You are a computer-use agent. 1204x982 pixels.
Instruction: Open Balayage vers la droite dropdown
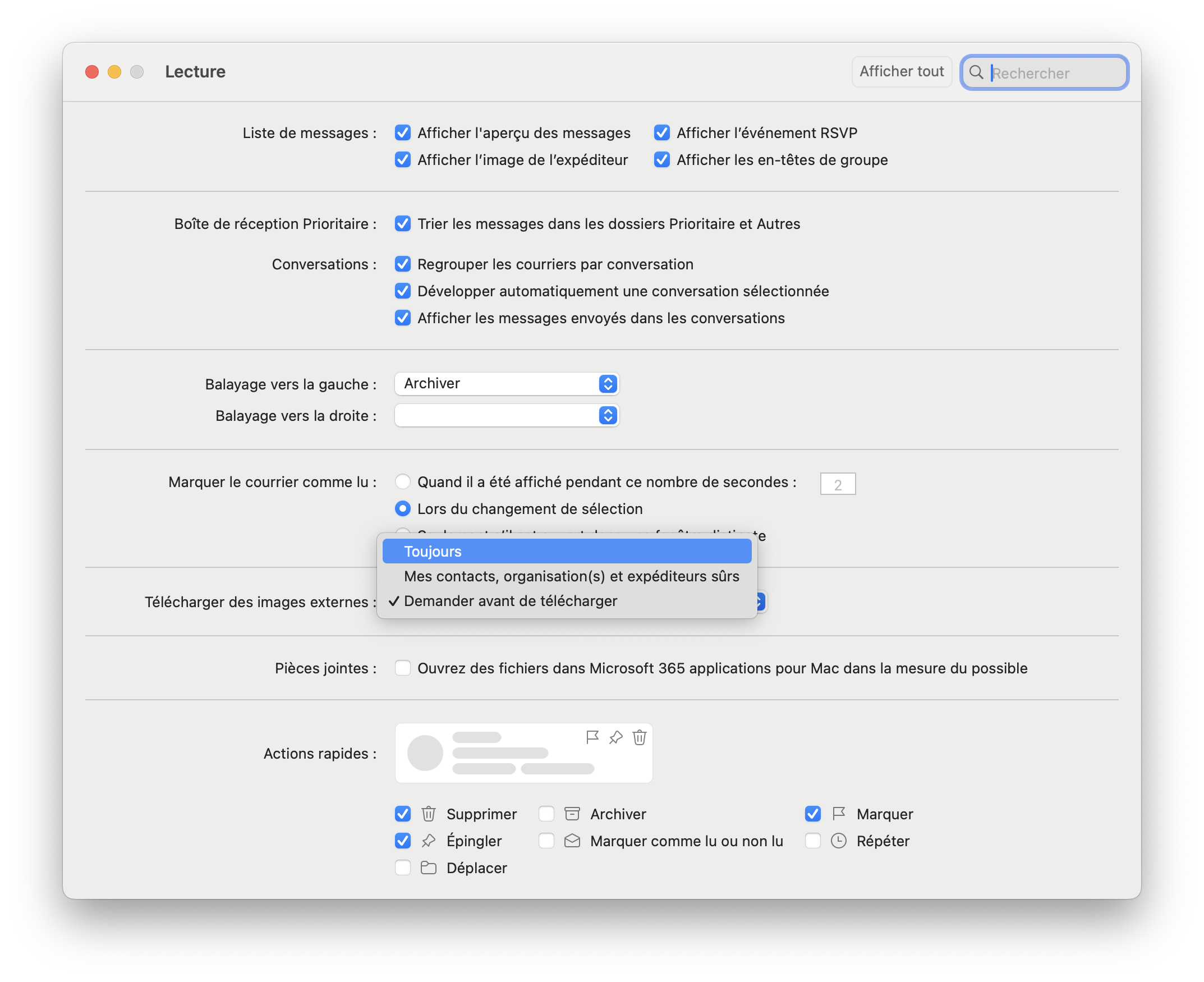pyautogui.click(x=507, y=416)
